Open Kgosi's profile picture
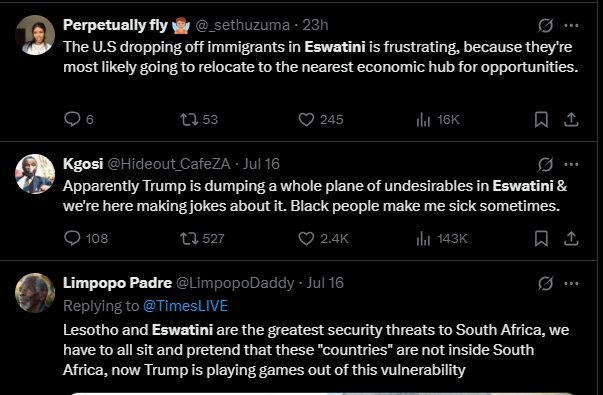The image size is (603, 395). (35, 174)
